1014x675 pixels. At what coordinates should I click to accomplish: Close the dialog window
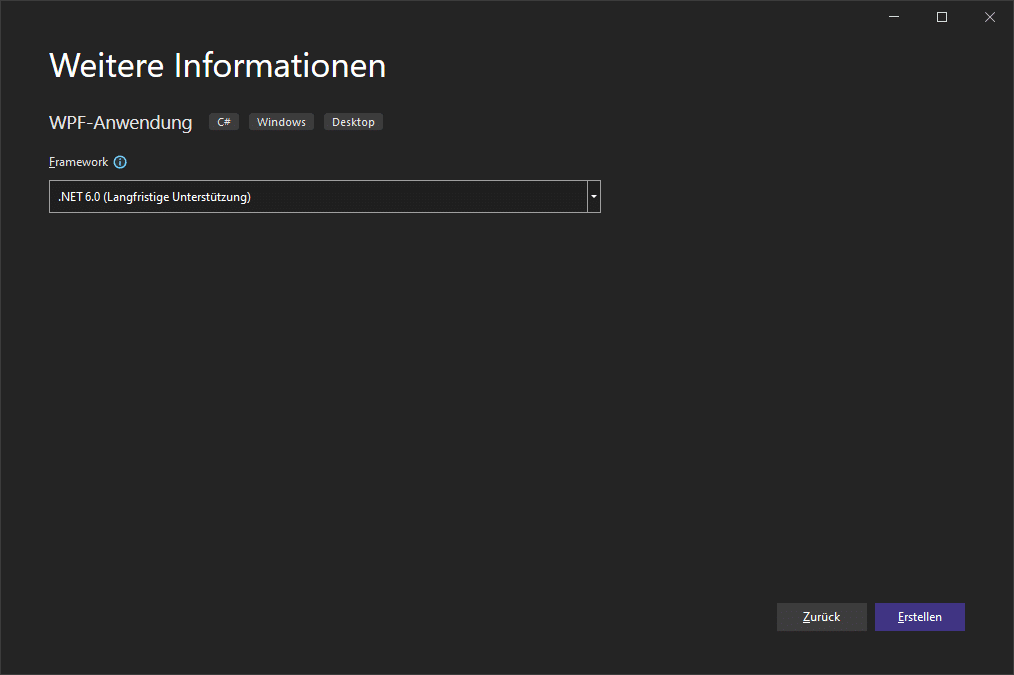click(x=989, y=17)
